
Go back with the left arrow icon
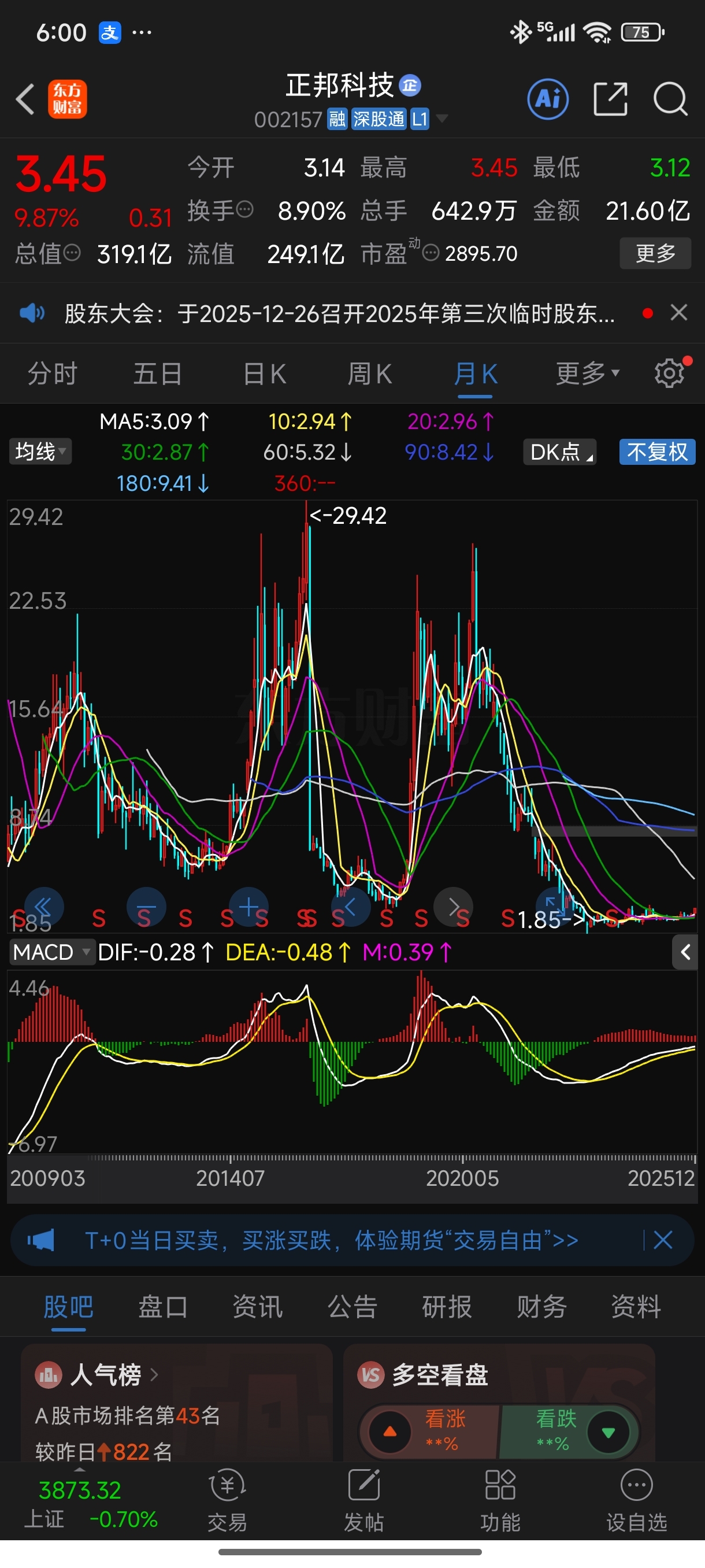click(x=25, y=99)
